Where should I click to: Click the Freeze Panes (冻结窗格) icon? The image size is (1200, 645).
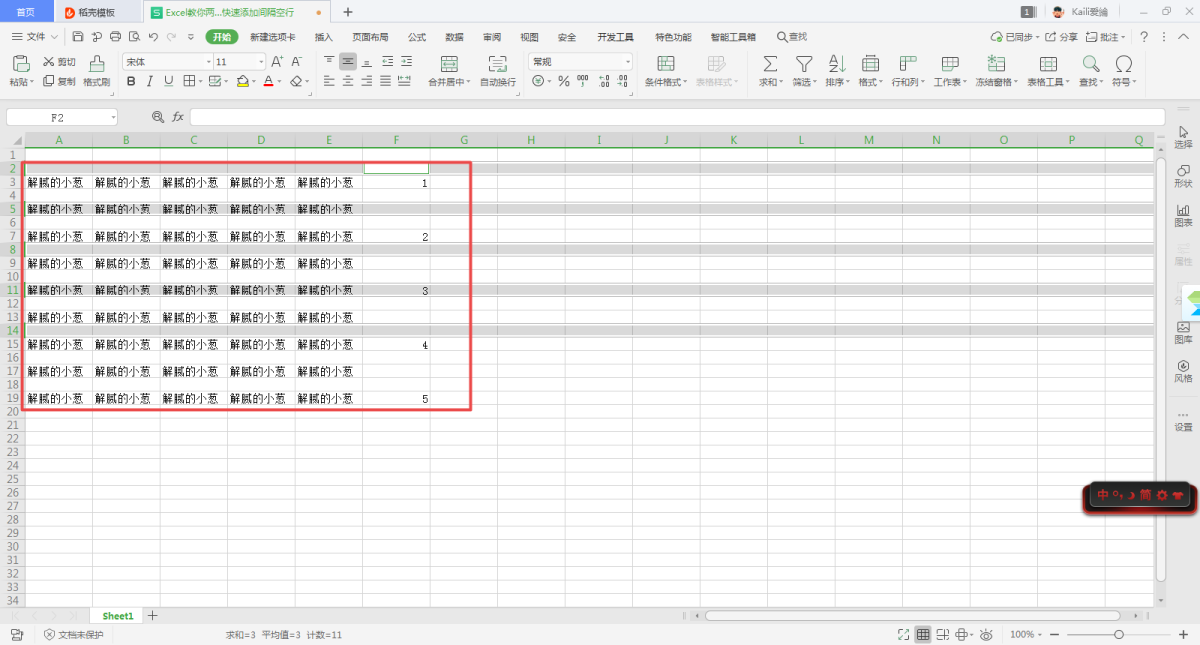(996, 64)
